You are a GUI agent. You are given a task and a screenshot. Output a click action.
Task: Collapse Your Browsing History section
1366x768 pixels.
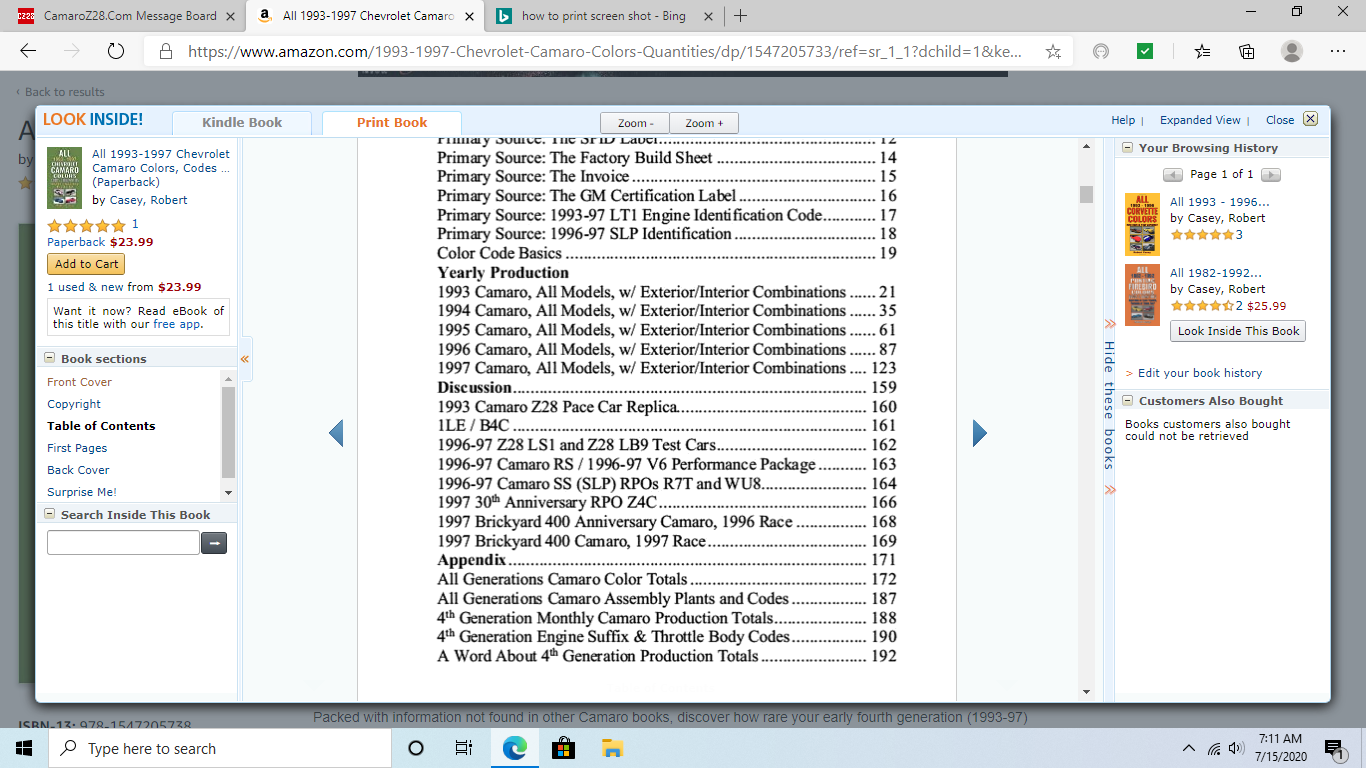point(1127,148)
